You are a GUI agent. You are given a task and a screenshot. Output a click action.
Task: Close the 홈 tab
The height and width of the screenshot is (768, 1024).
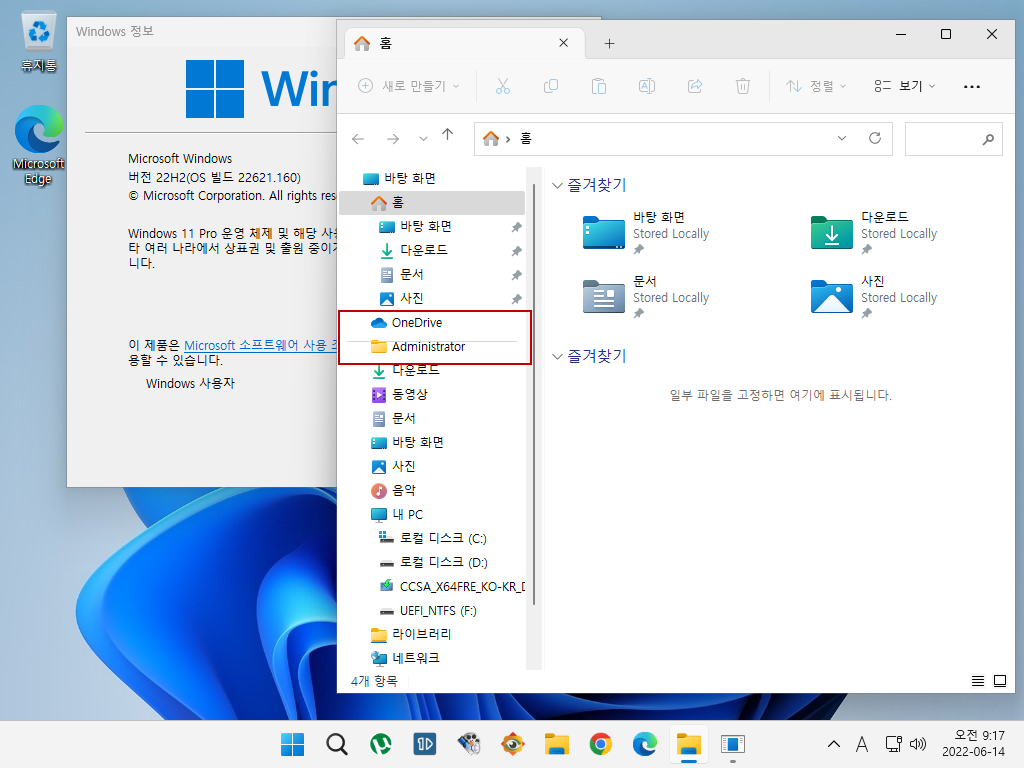point(564,42)
